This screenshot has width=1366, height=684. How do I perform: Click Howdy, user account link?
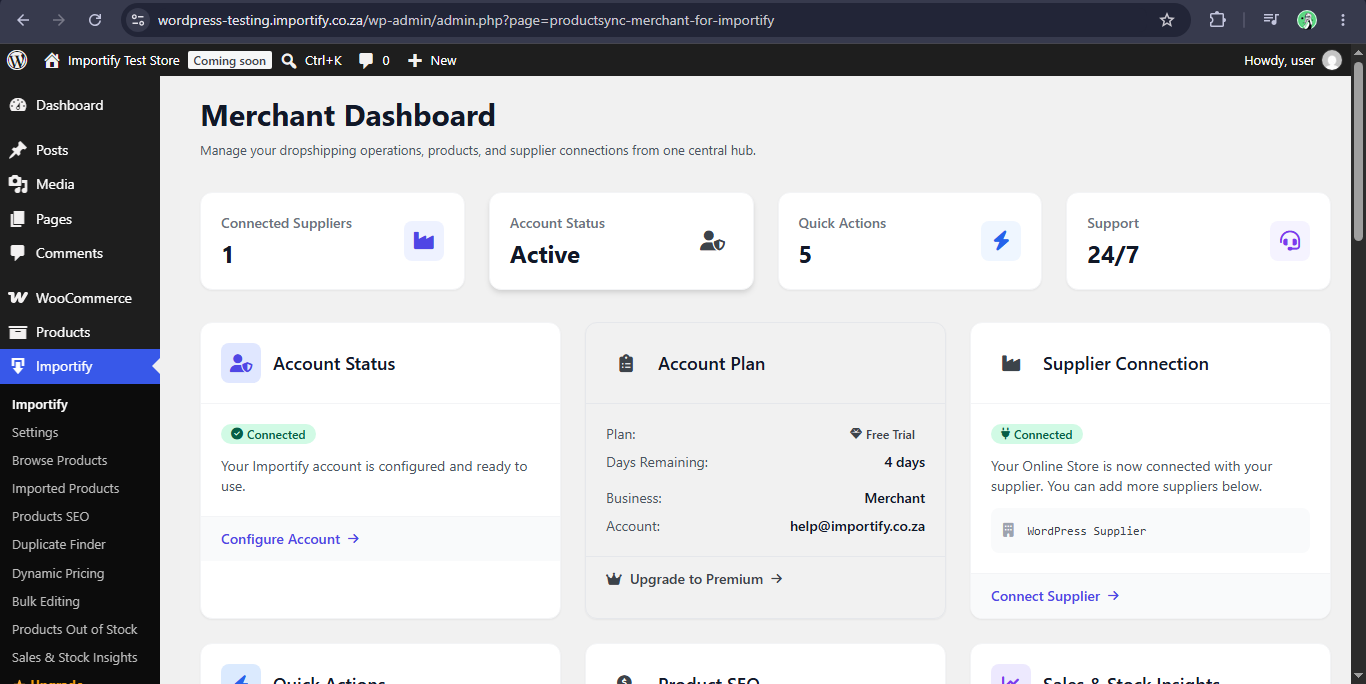pos(1279,60)
